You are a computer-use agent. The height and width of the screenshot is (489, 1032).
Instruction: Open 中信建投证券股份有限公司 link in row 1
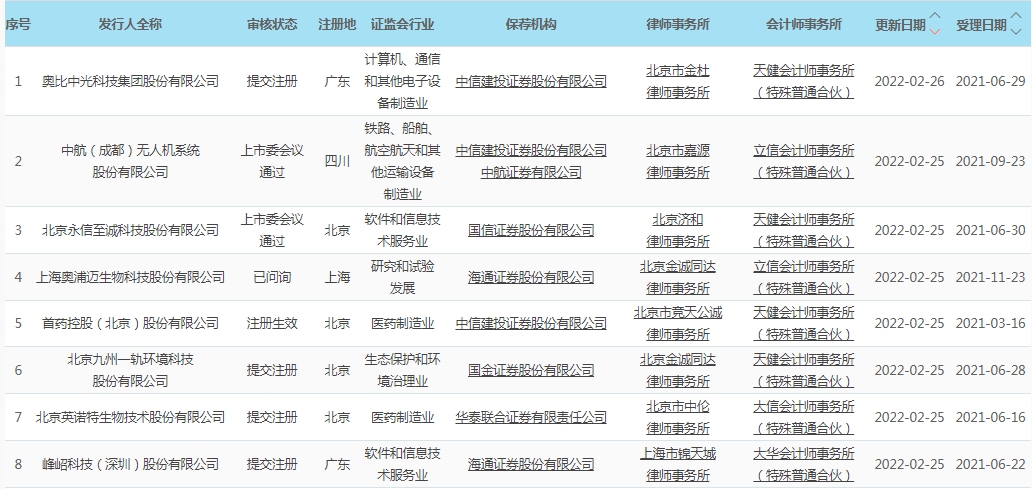click(x=531, y=81)
